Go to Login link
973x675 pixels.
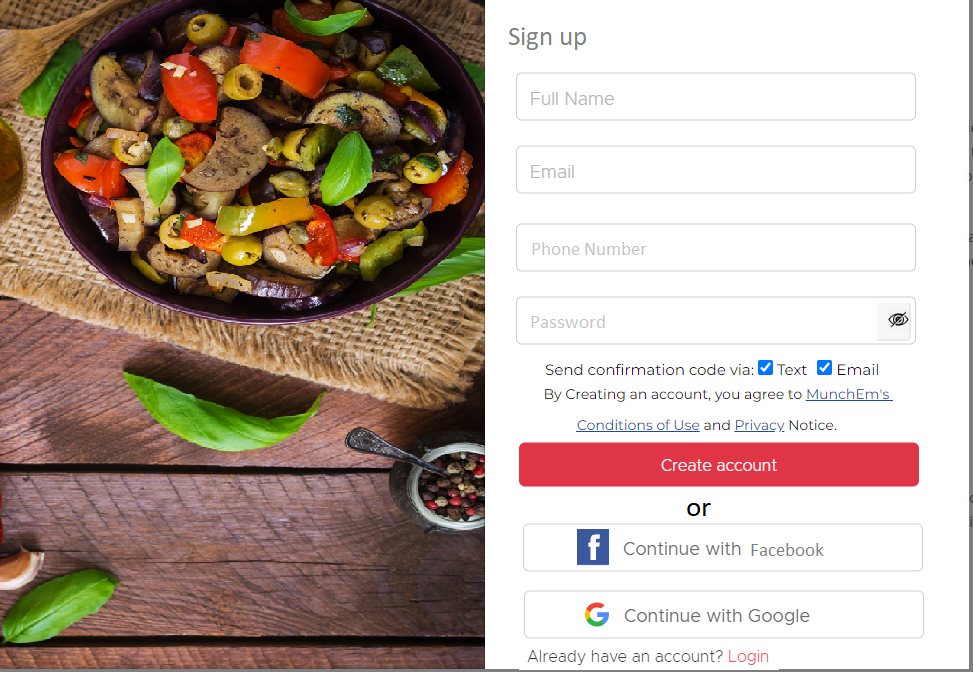(x=748, y=656)
